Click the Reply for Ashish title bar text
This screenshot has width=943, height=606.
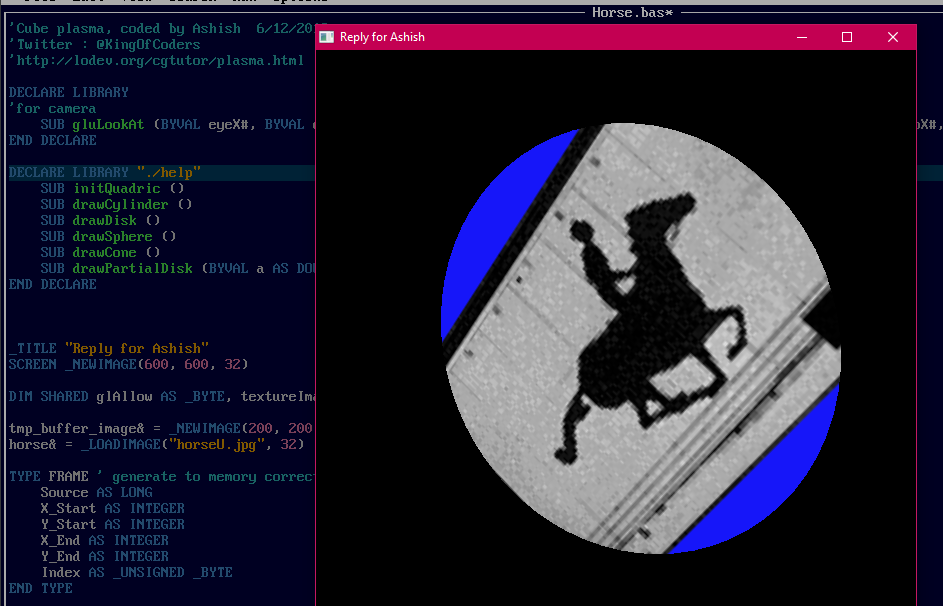pyautogui.click(x=382, y=37)
